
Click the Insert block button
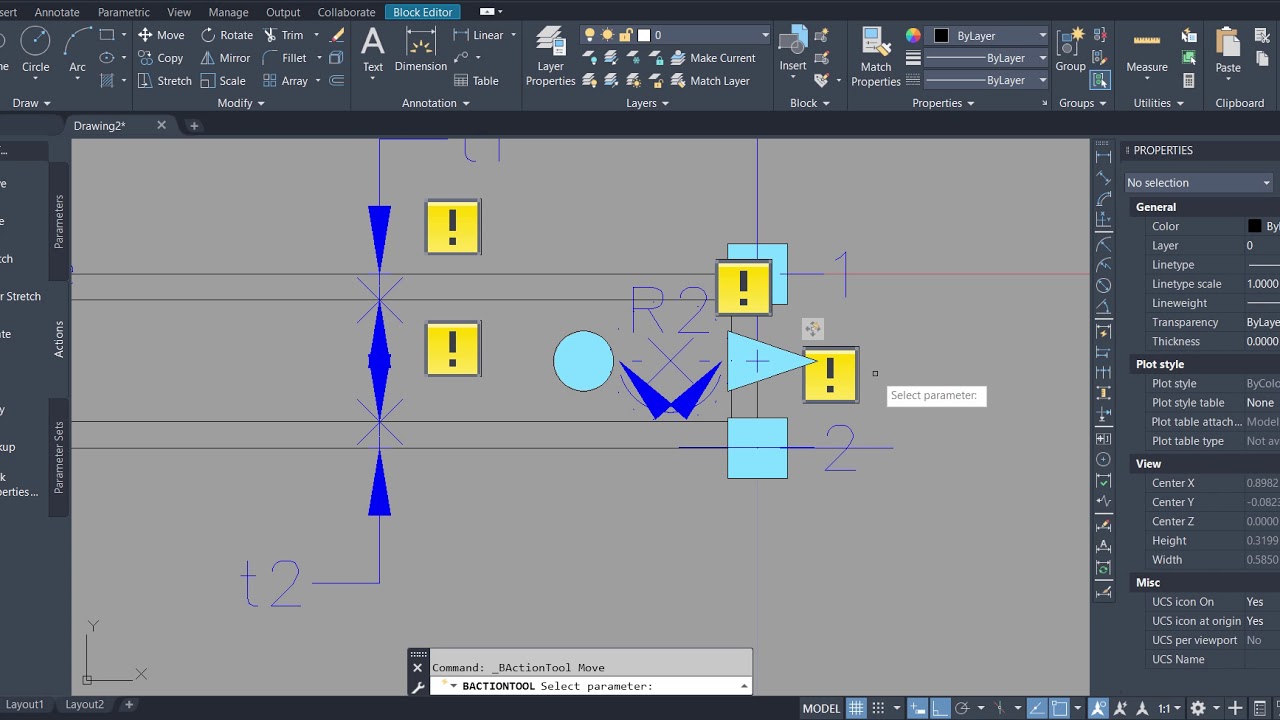pyautogui.click(x=793, y=50)
